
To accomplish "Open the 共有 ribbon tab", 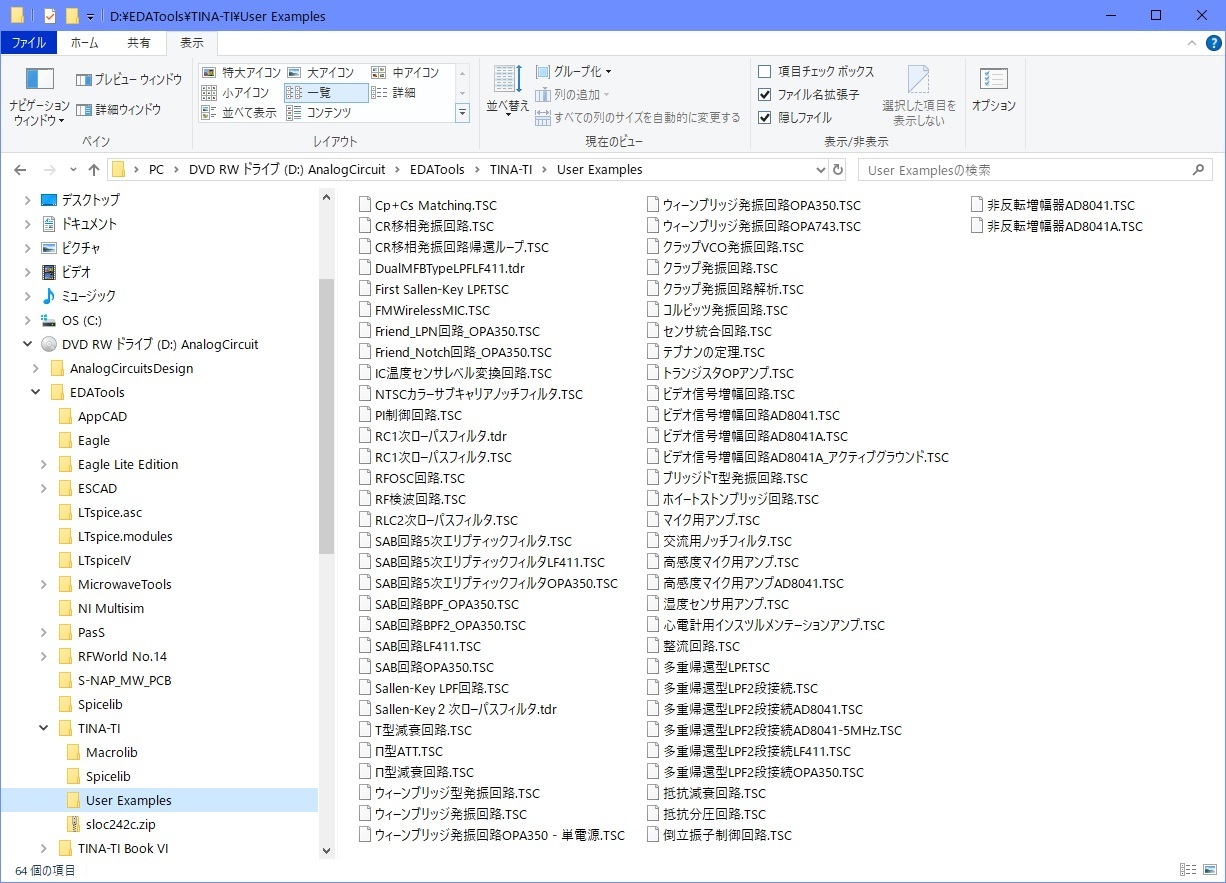I will point(139,42).
